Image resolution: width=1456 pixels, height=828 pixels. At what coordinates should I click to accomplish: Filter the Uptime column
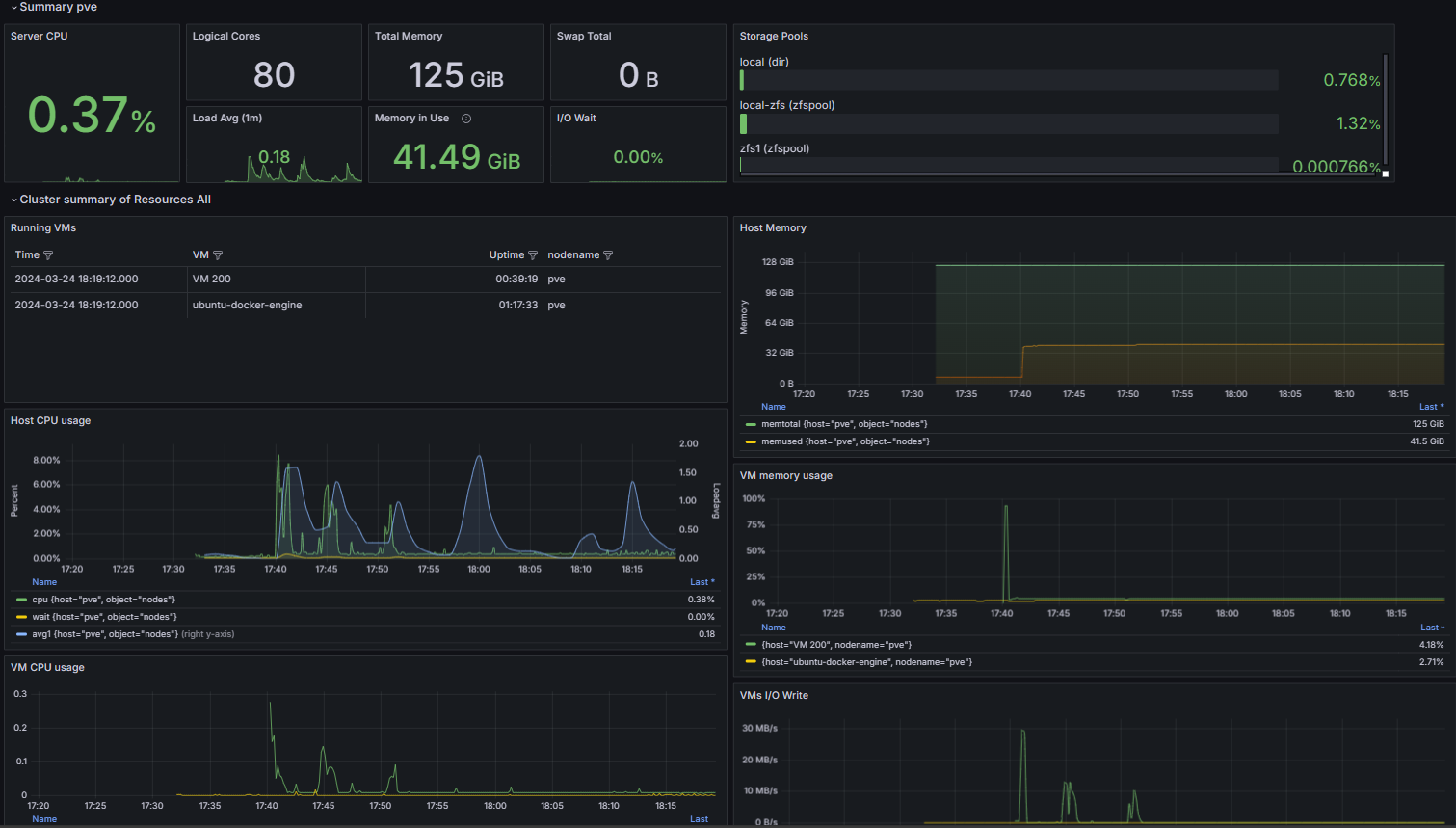(x=533, y=255)
